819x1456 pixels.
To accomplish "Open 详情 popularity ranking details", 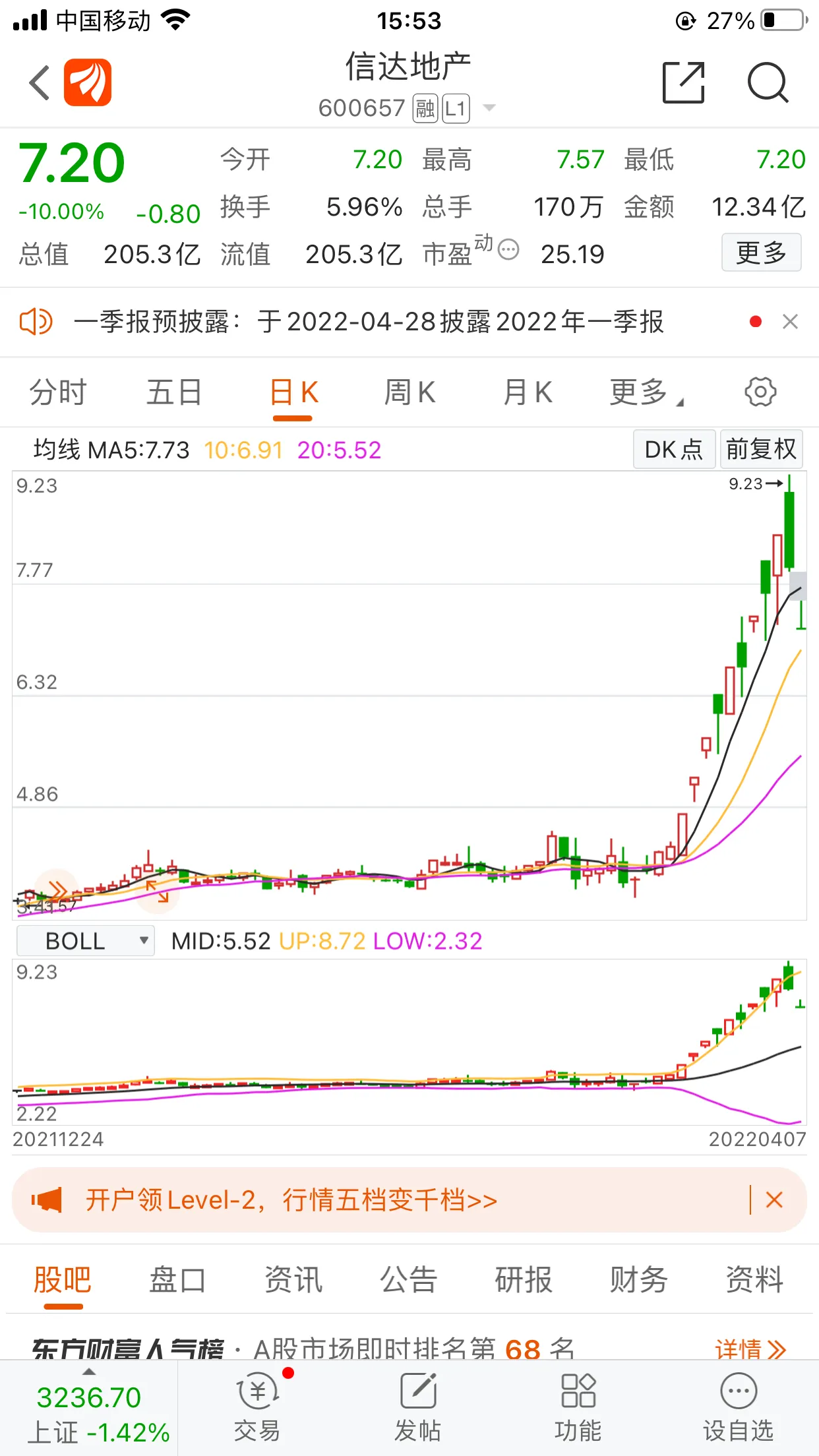I will point(750,1349).
